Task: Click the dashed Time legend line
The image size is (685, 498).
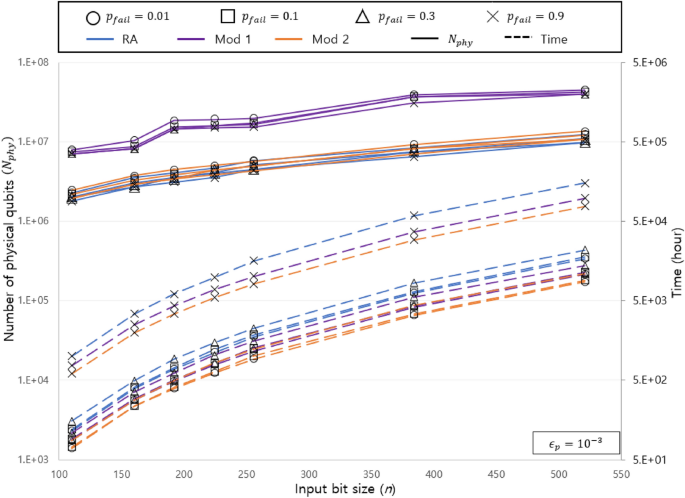Action: (x=518, y=38)
